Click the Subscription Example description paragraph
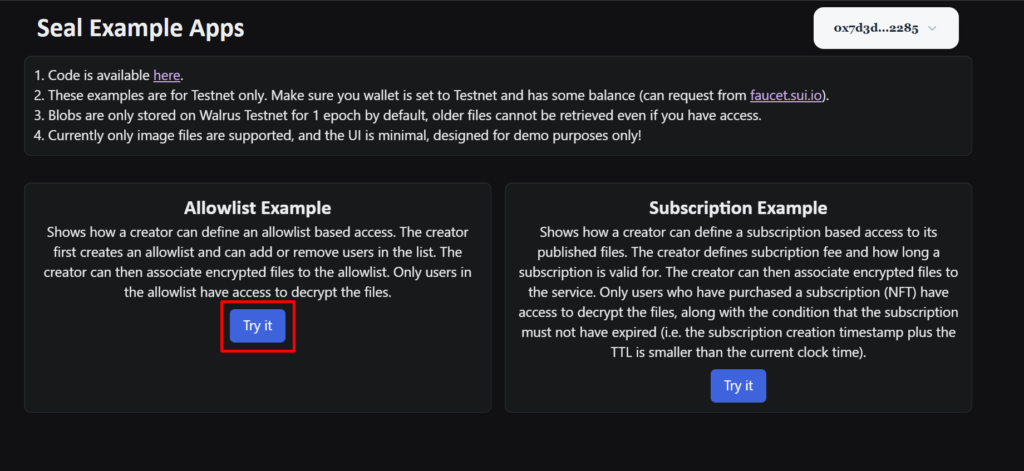 click(738, 293)
